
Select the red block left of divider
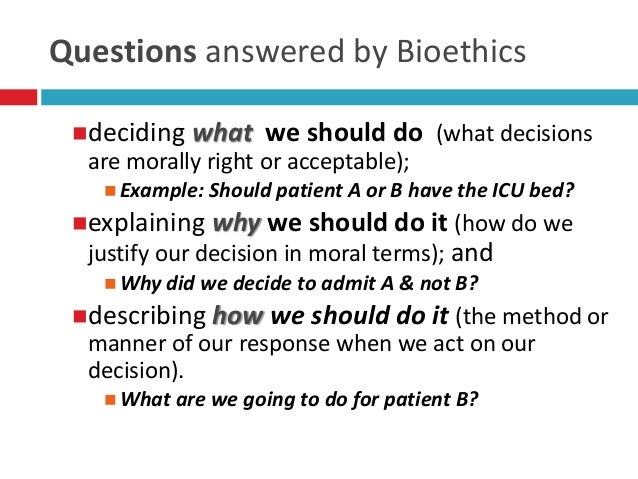[18, 97]
